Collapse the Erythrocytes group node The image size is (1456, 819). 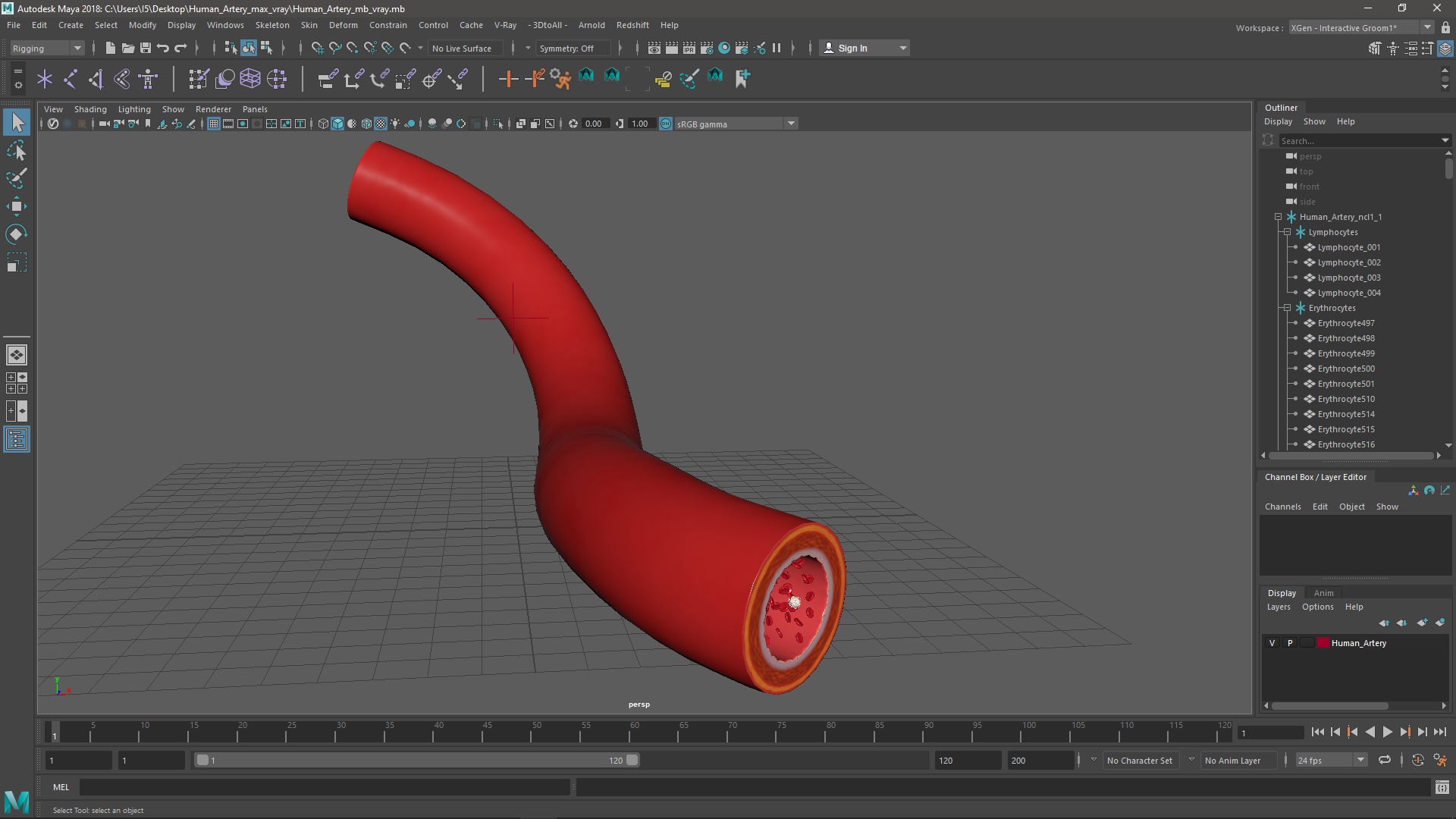[1288, 308]
